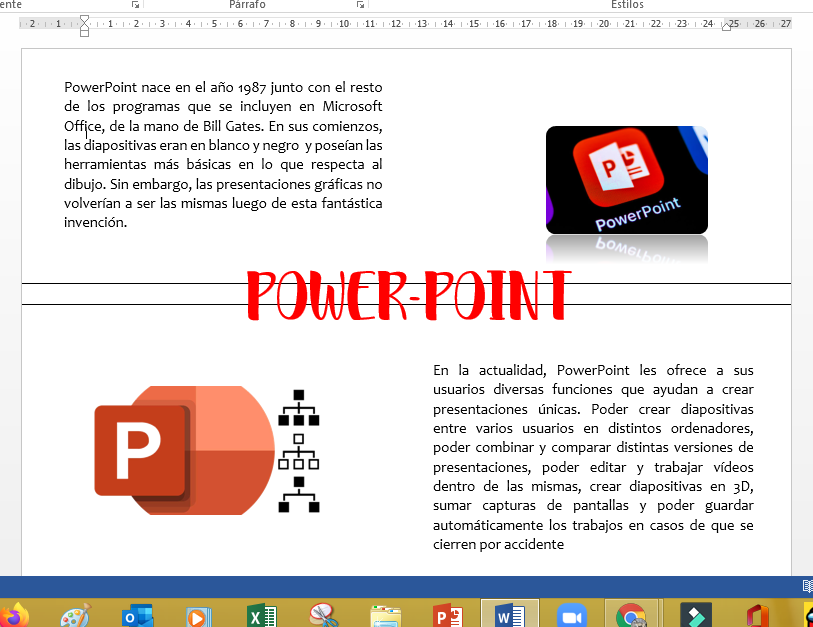Click the word 'herramientas' in first paragraph
This screenshot has height=627, width=813.
click(105, 165)
